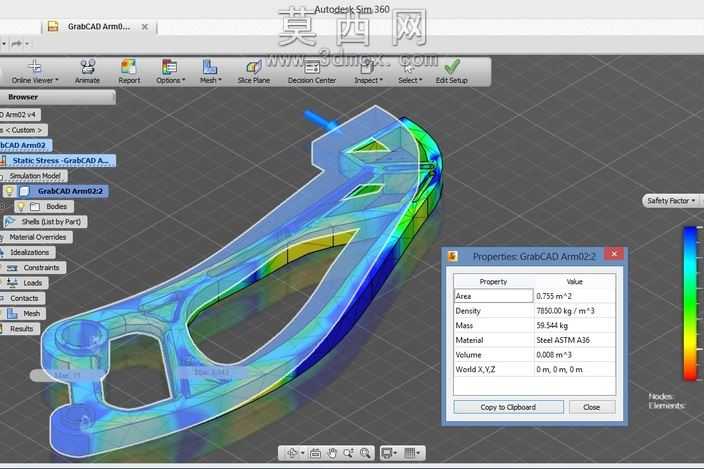
Task: Expand the Mesh toolbar dropdown
Action: [210, 71]
